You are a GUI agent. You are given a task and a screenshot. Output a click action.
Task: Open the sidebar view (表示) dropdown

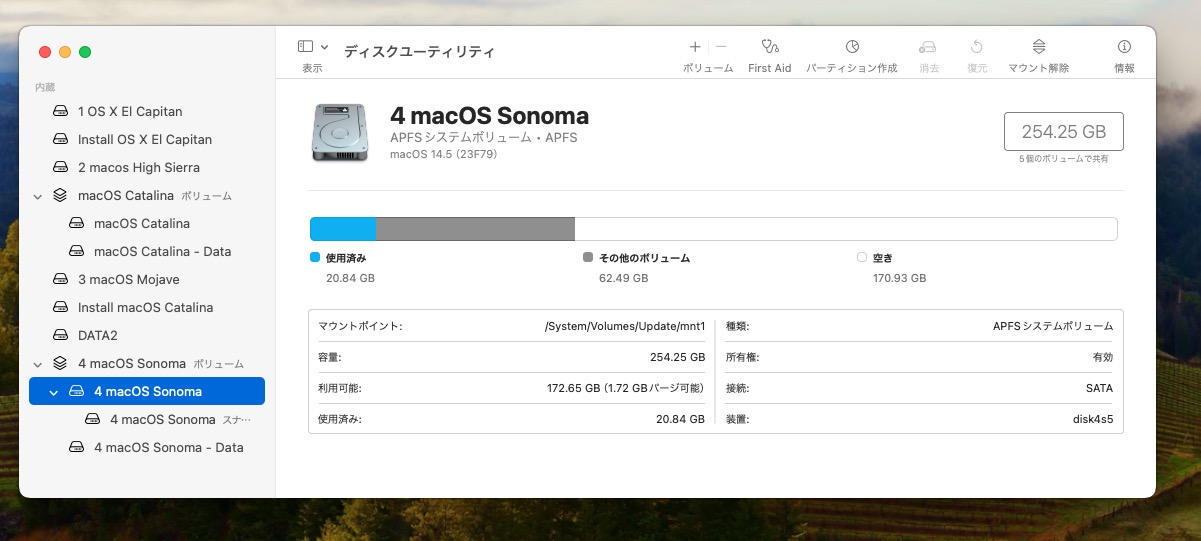[x=312, y=47]
